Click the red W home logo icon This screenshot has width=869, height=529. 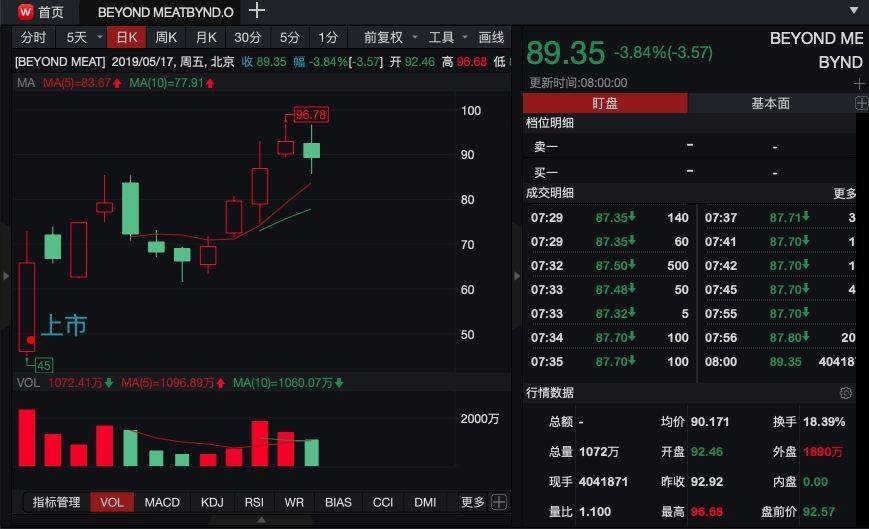click(x=25, y=12)
